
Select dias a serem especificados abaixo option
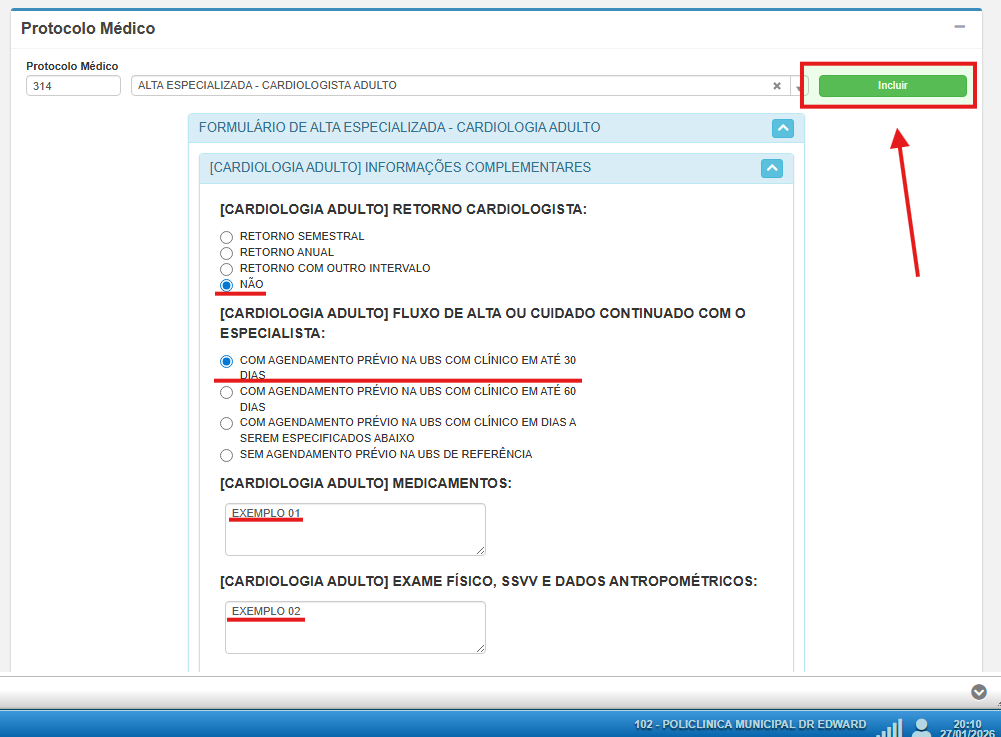click(x=226, y=423)
